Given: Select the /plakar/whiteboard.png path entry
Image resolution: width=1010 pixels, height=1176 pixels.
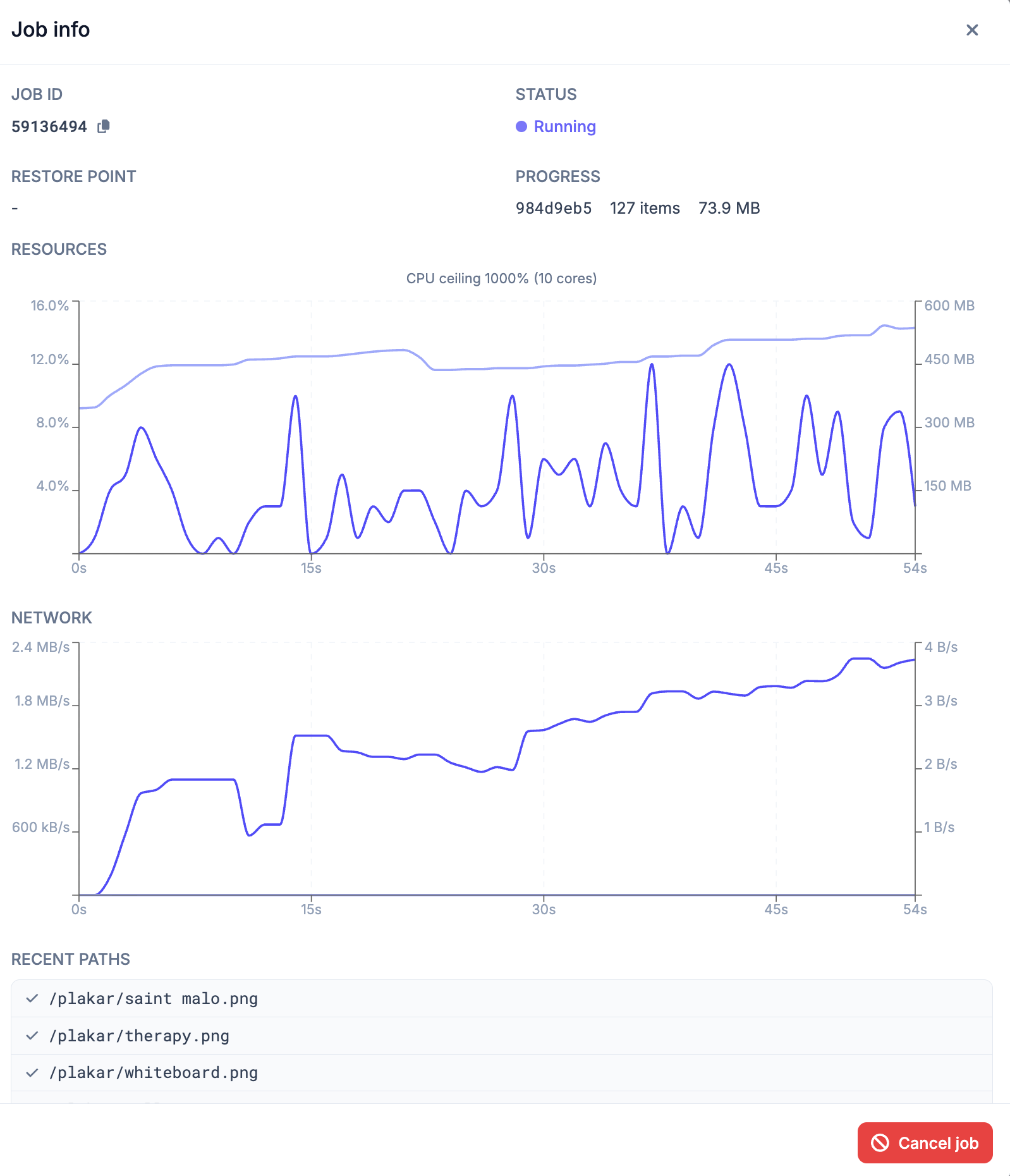Looking at the screenshot, I should [x=502, y=1072].
